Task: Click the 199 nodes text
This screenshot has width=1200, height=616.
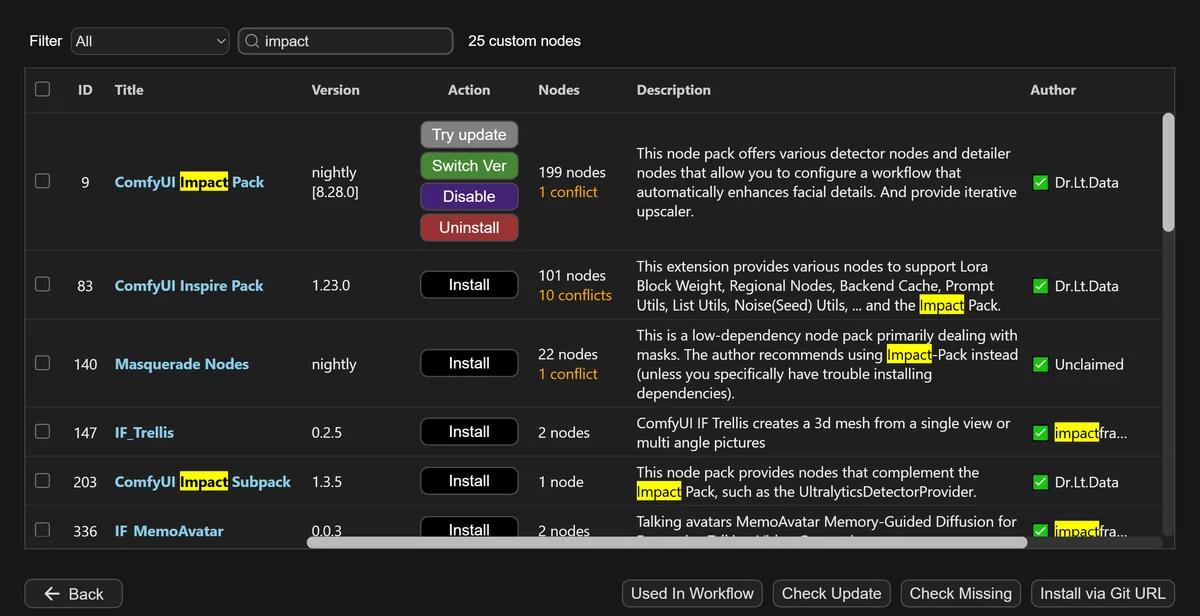Action: point(572,173)
